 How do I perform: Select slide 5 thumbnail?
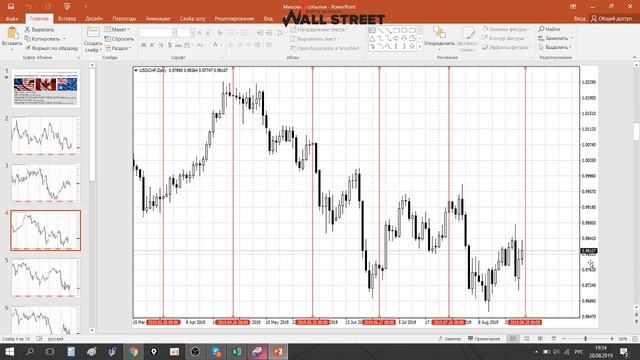click(x=45, y=278)
